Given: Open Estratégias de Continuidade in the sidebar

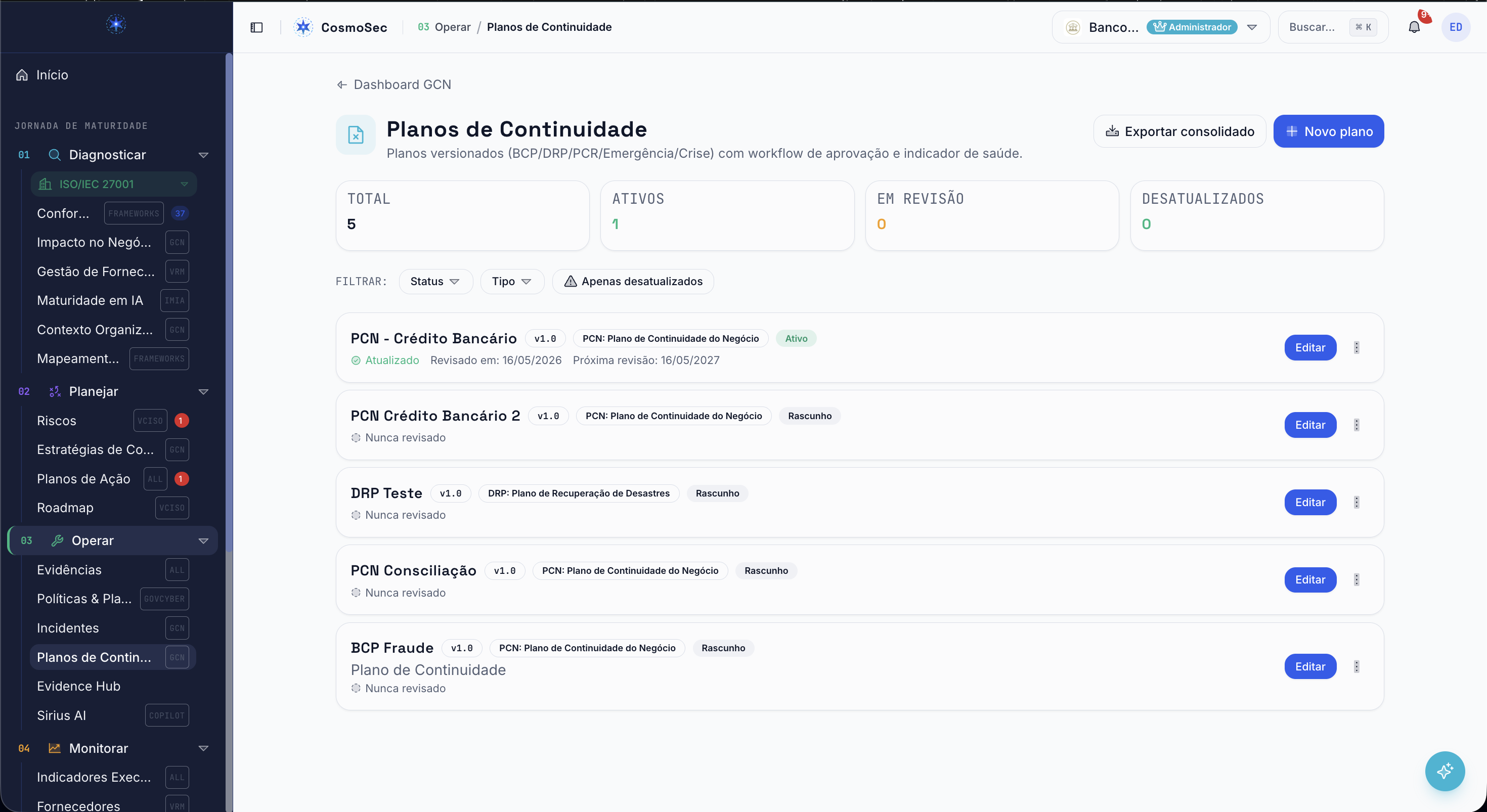Looking at the screenshot, I should coord(113,449).
